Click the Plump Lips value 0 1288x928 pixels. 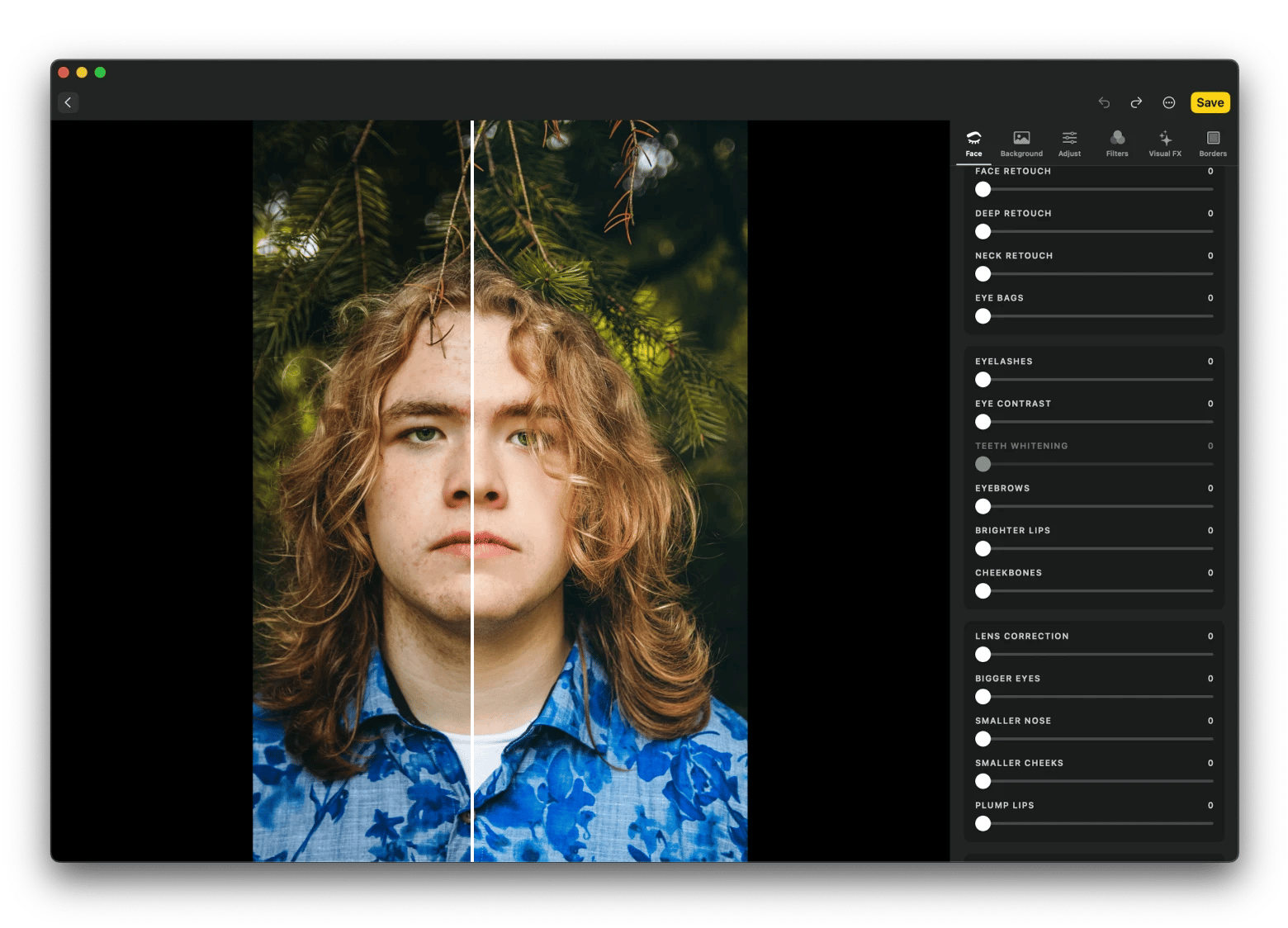tap(1210, 805)
